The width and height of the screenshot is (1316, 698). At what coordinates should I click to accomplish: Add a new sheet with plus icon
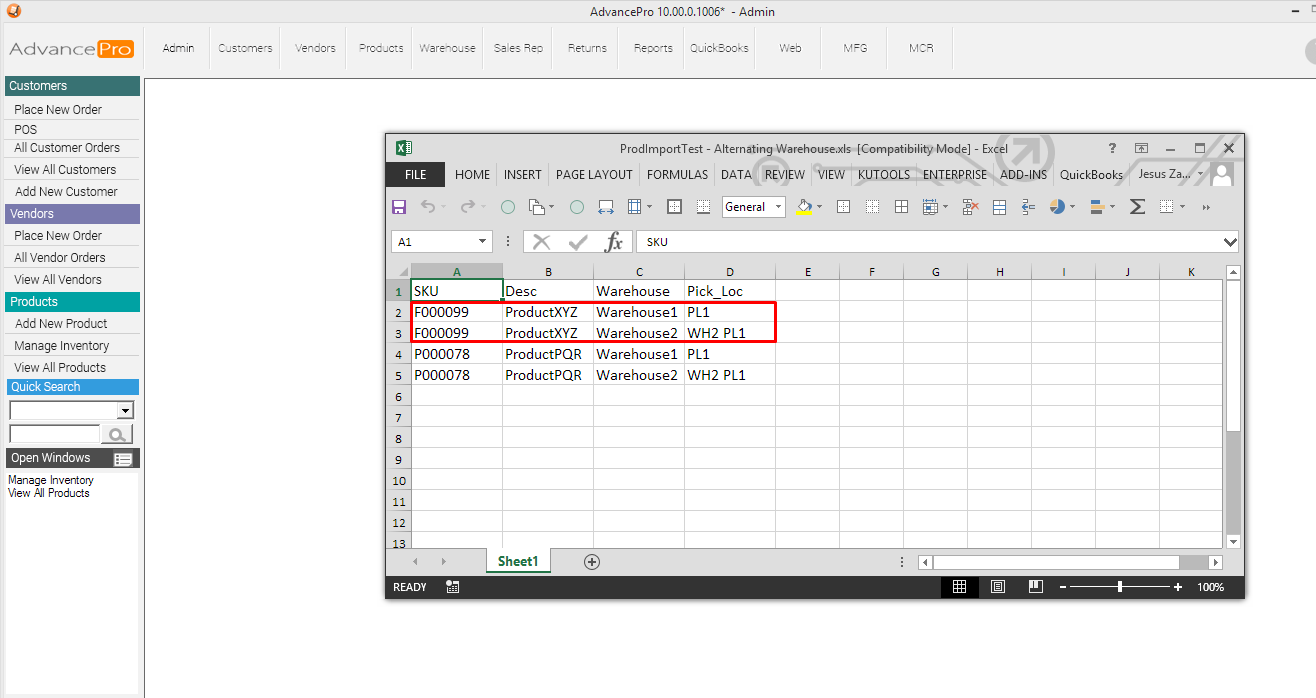pyautogui.click(x=592, y=562)
